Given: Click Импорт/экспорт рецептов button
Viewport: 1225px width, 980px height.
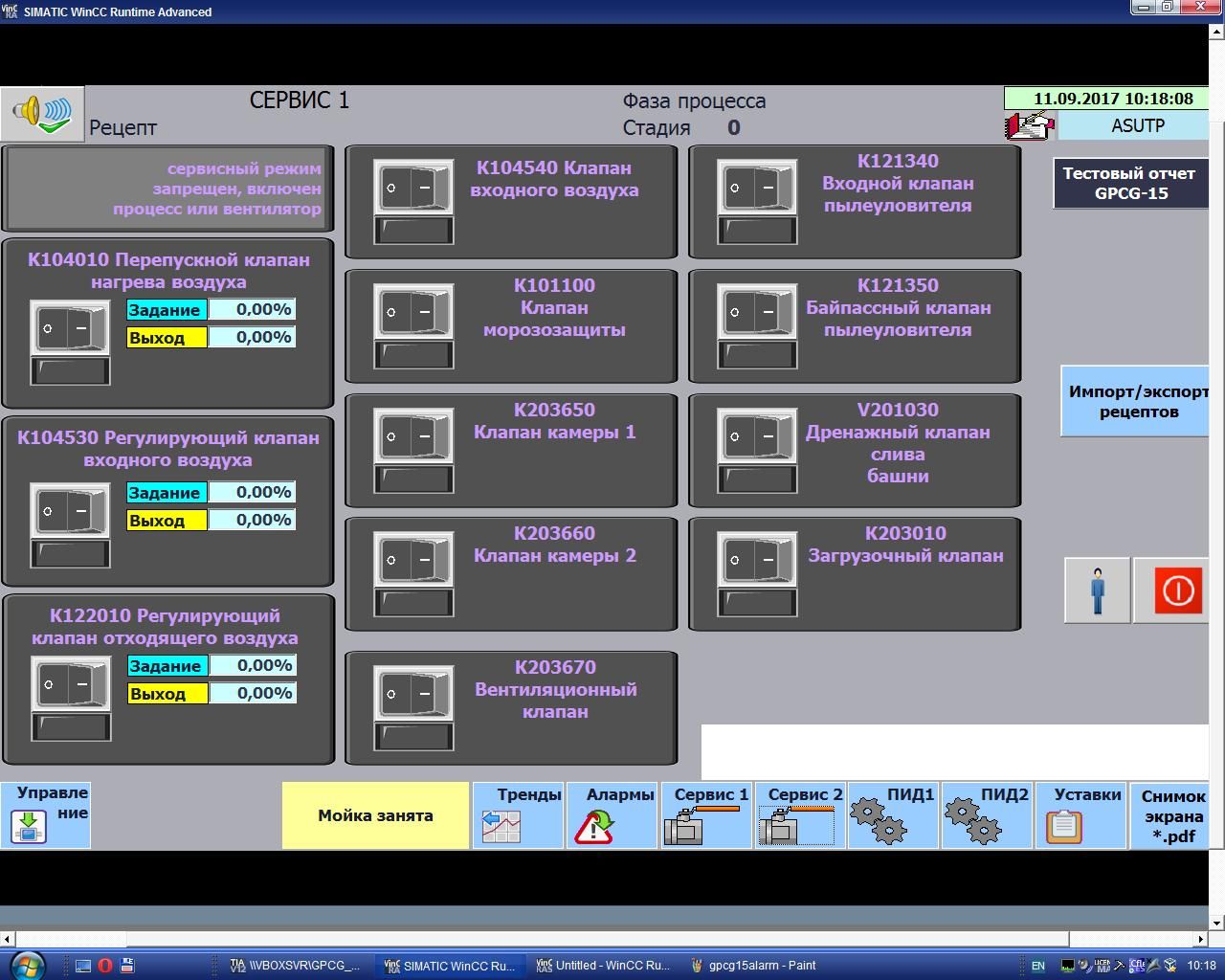Looking at the screenshot, I should pyautogui.click(x=1135, y=402).
